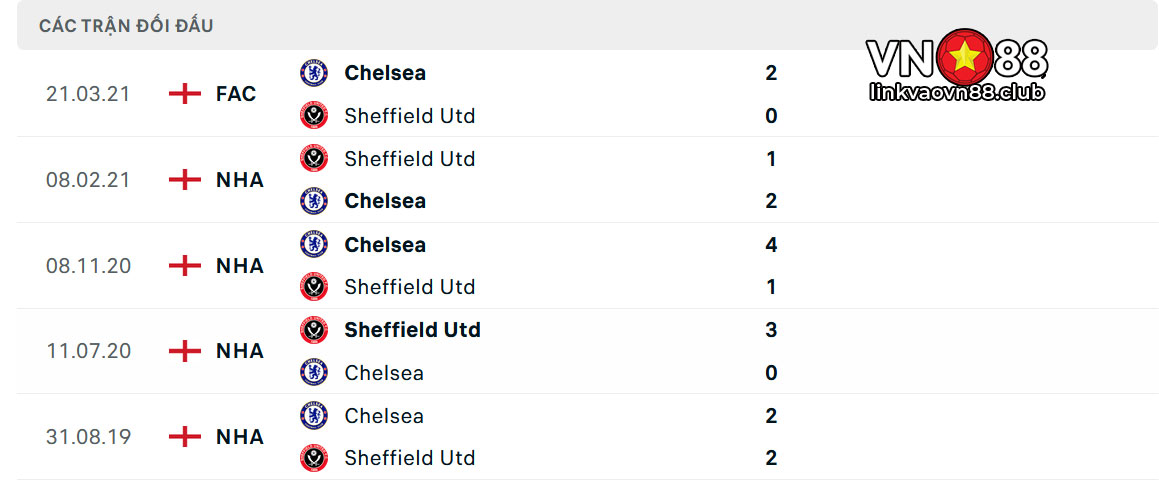Click Chelsea crest in 31.08.19 match
The image size is (1159, 486).
tap(313, 416)
